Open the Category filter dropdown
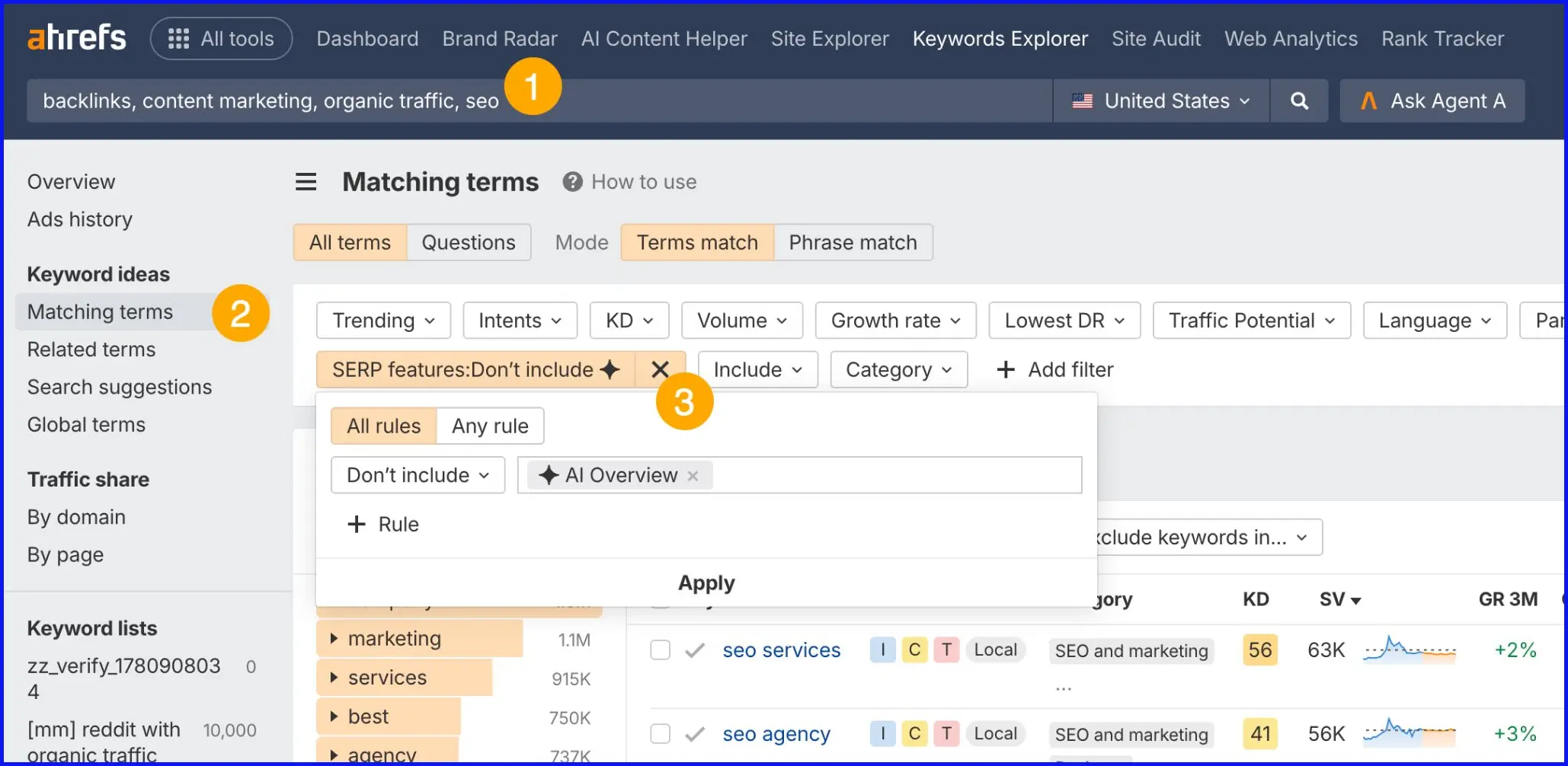The width and height of the screenshot is (1568, 766). [x=899, y=369]
